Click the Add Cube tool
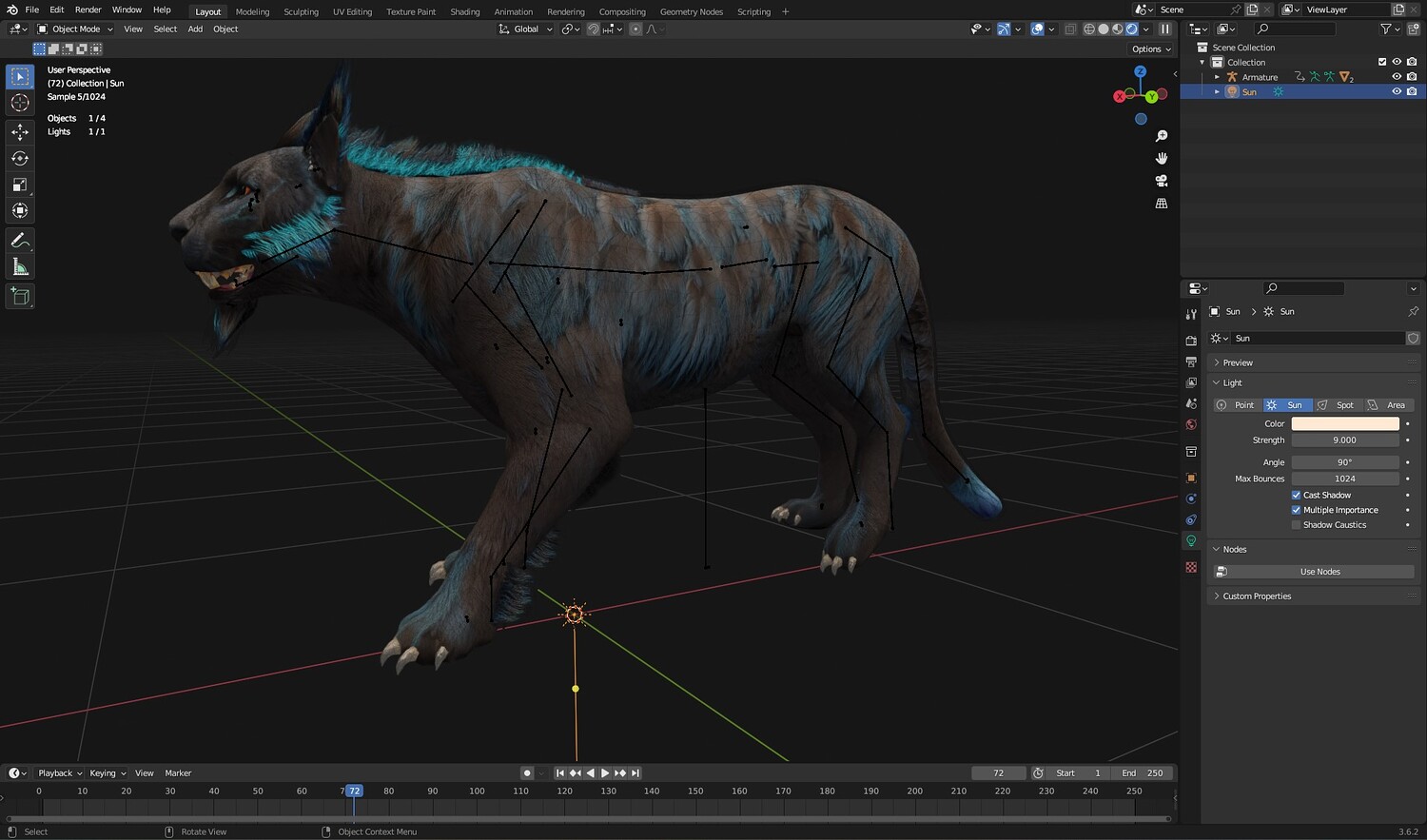 tap(20, 297)
